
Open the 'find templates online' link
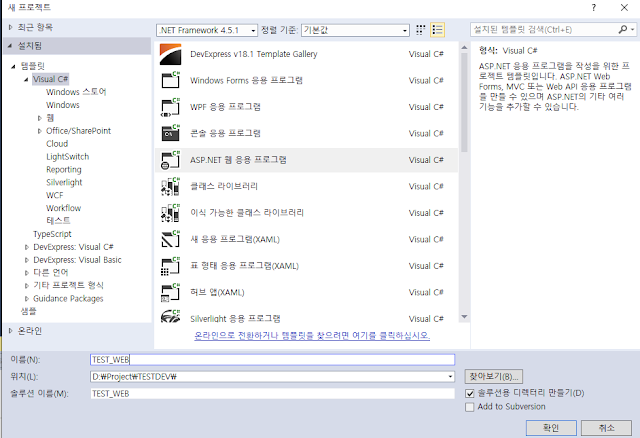312,336
